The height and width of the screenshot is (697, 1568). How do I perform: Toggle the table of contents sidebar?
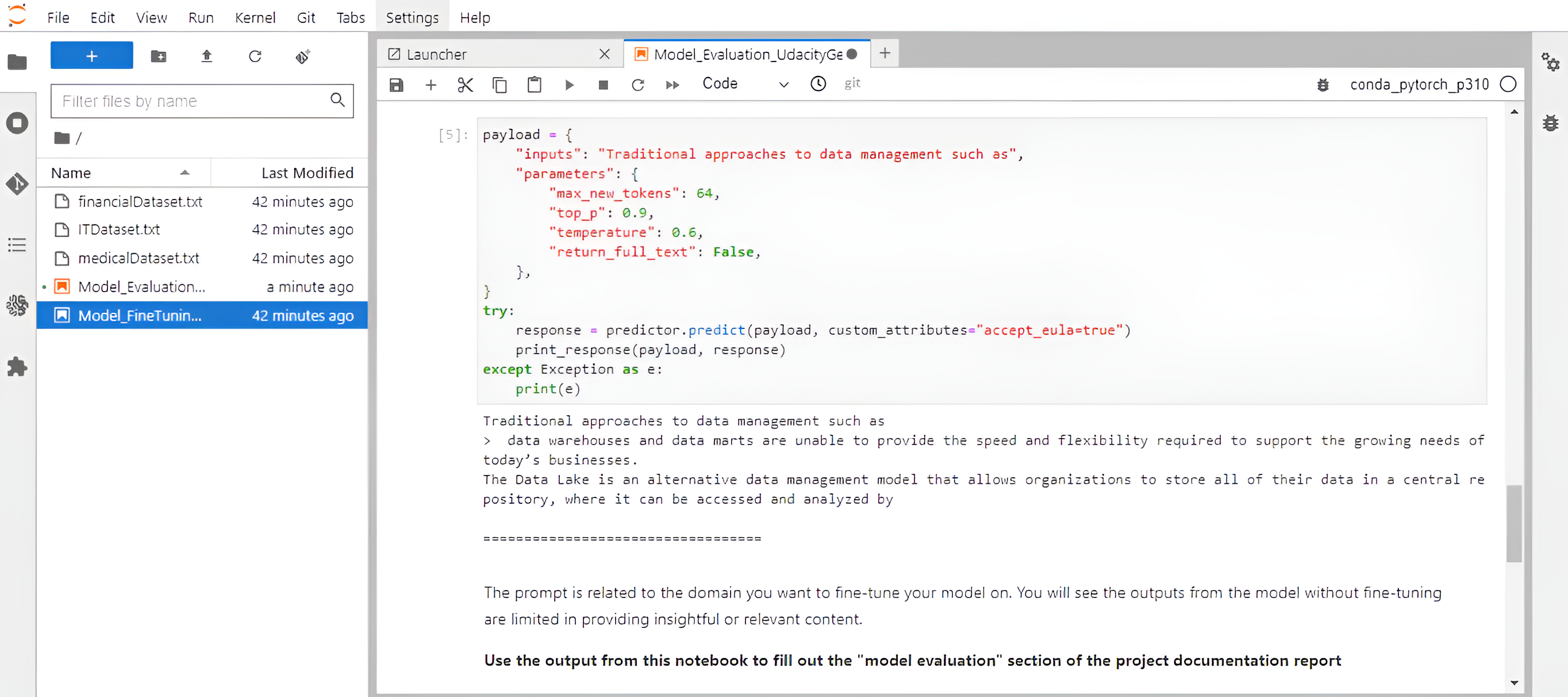coord(18,244)
